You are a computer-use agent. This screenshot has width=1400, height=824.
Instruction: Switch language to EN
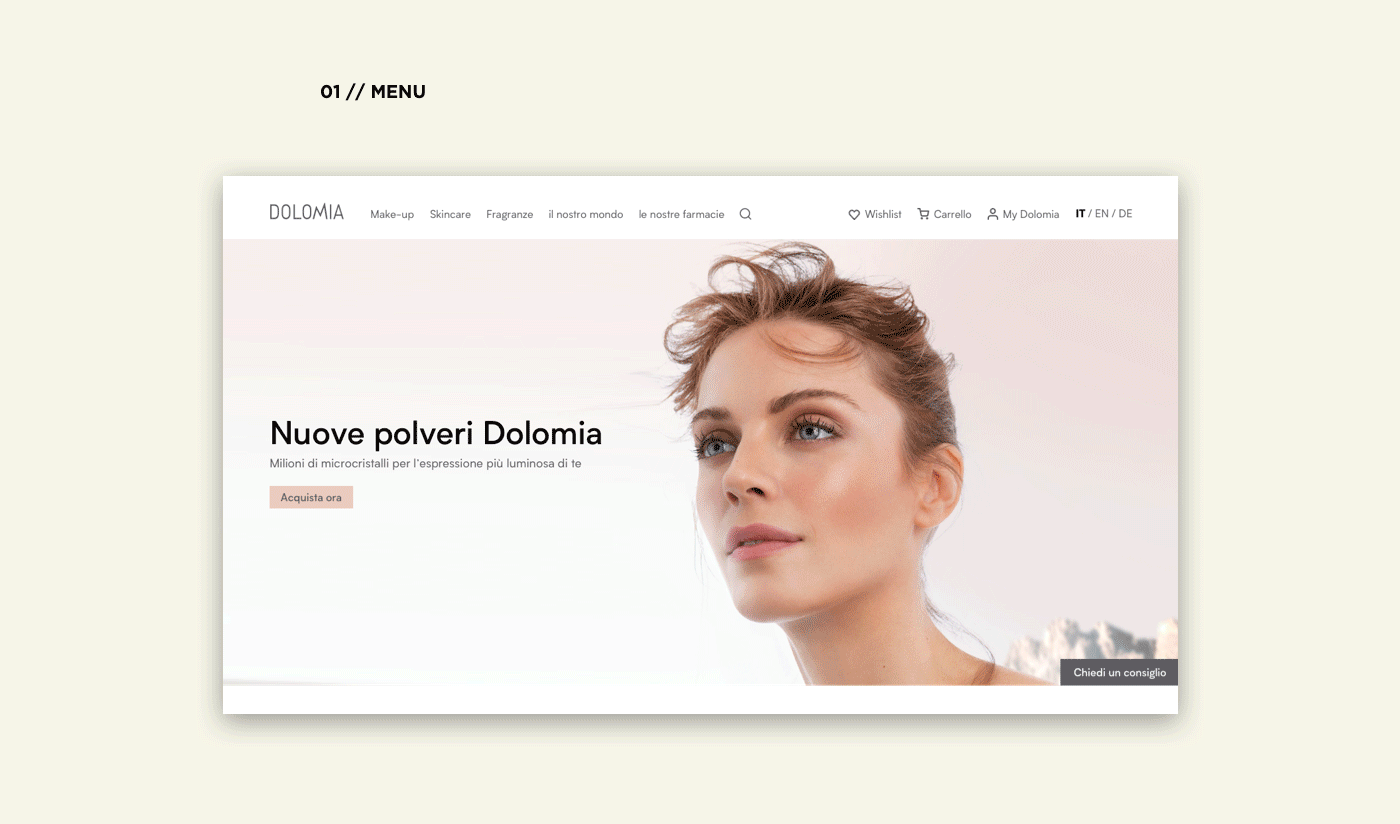tap(1102, 213)
